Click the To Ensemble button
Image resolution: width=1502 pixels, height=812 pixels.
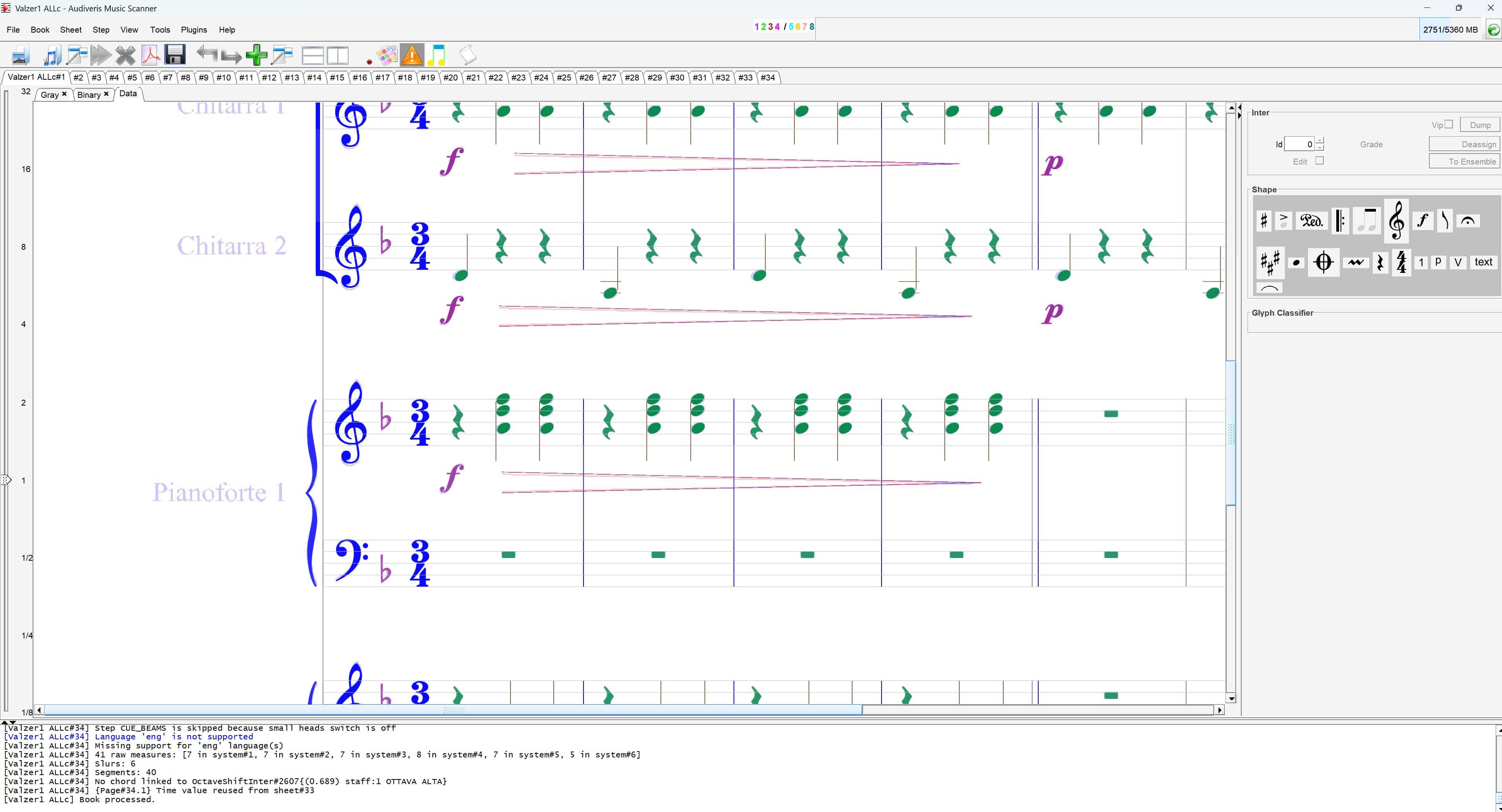(x=1464, y=161)
